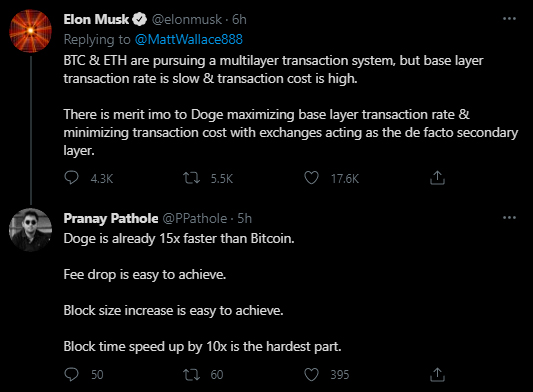The image size is (533, 392).
Task: Open Elon Musk's profile via display name
Action: tap(96, 19)
